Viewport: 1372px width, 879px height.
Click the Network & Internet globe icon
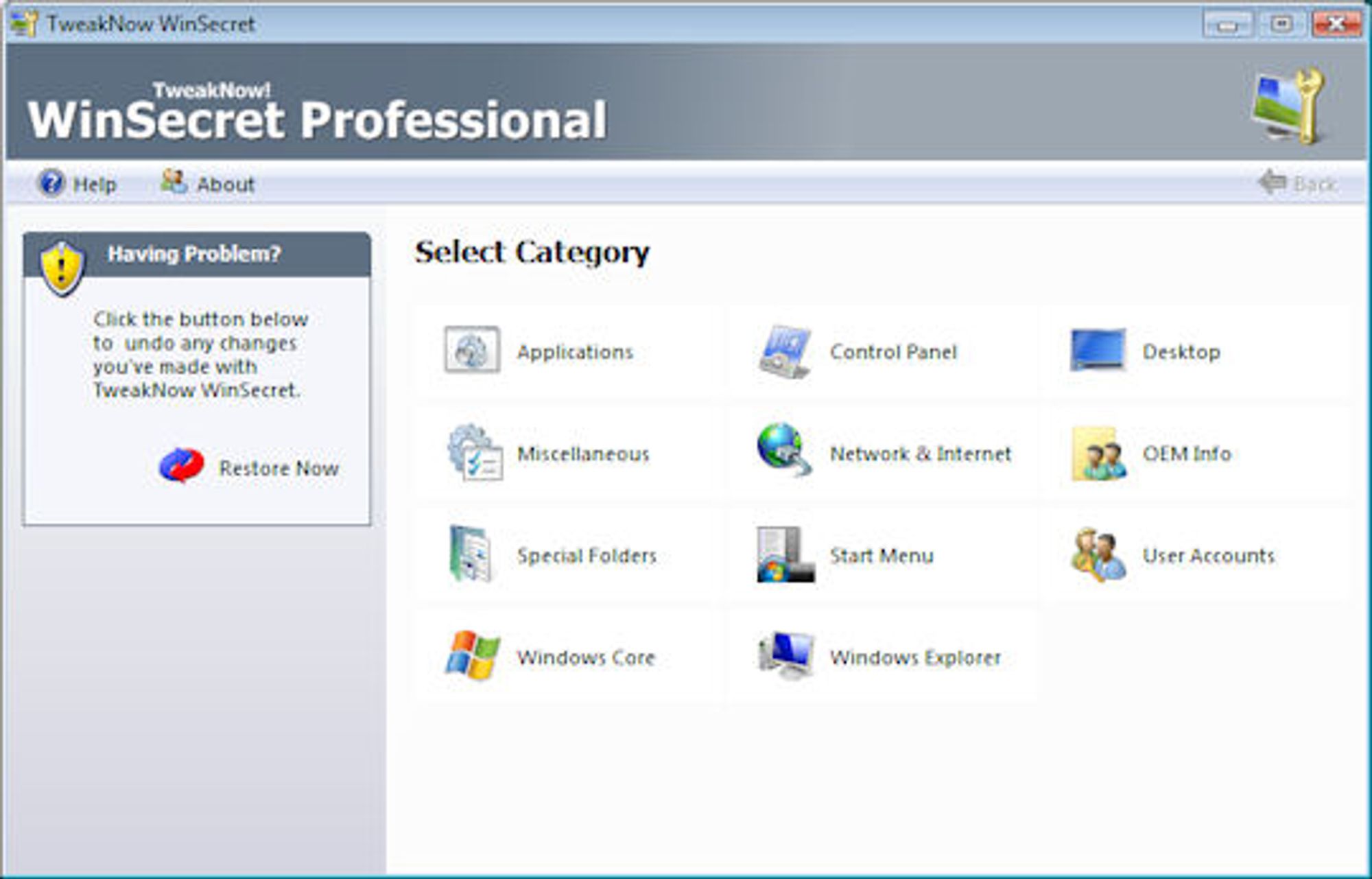pos(785,449)
